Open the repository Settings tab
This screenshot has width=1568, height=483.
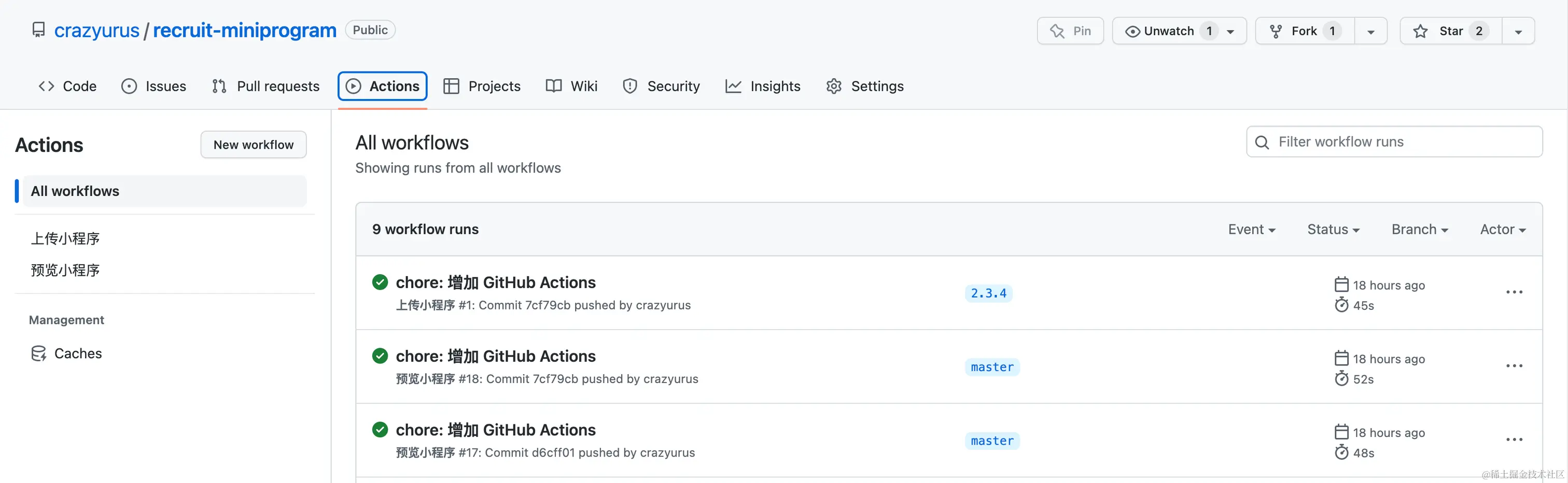865,87
